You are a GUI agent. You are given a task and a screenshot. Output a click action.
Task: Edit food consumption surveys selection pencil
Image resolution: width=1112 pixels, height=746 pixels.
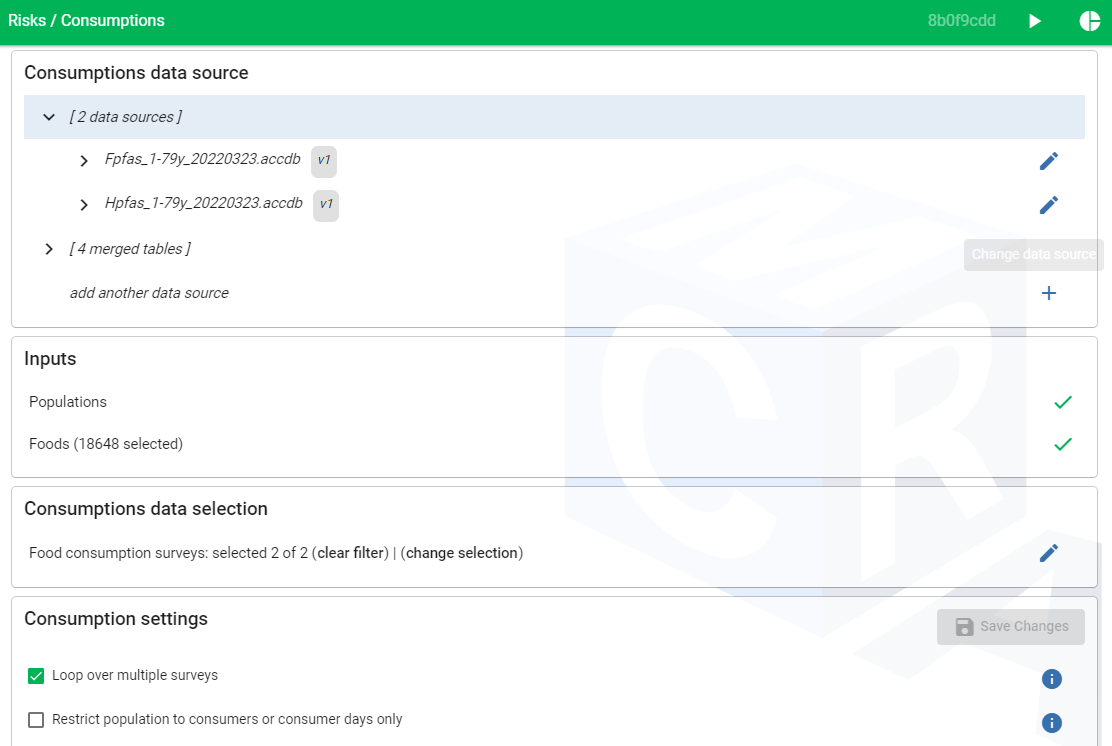click(x=1048, y=553)
